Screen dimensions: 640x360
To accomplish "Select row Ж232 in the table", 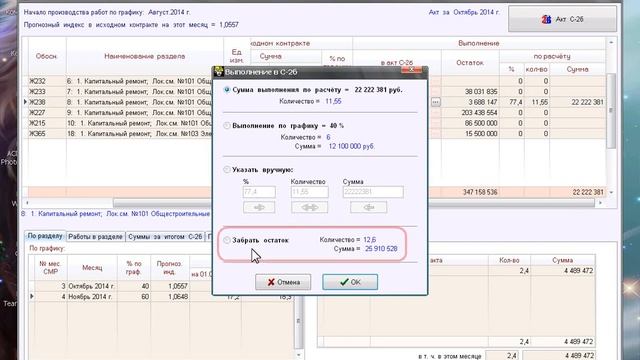I will (x=120, y=81).
